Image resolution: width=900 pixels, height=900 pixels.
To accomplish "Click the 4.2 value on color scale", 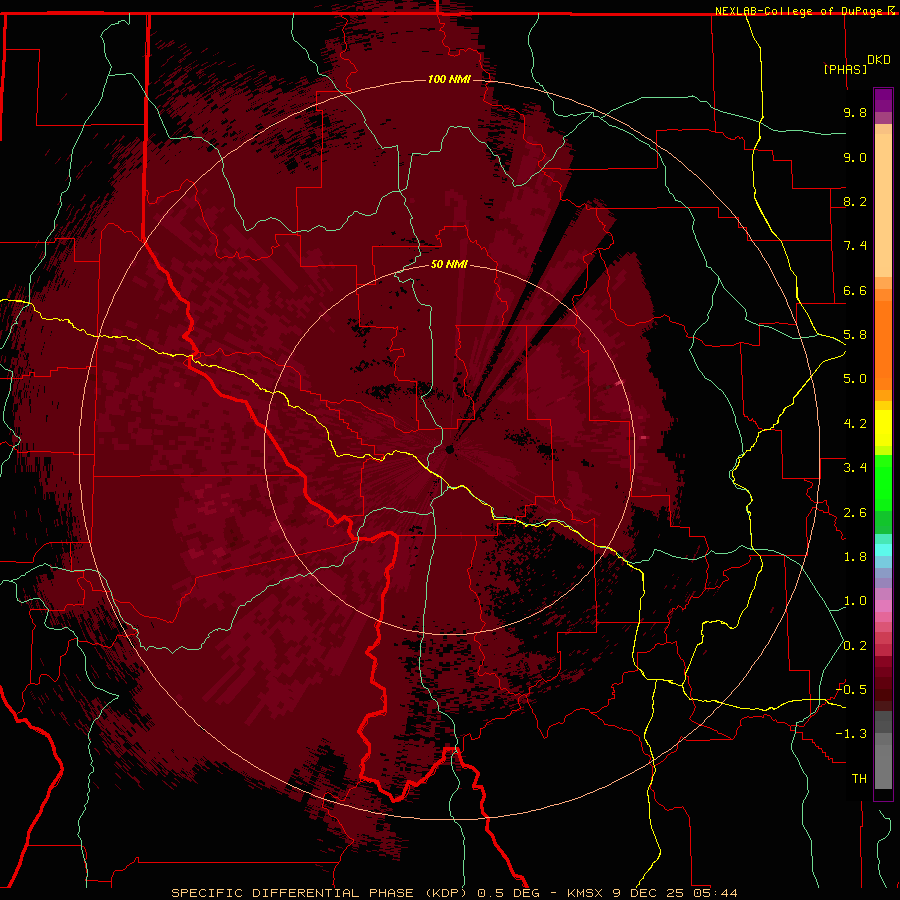I will (x=855, y=424).
